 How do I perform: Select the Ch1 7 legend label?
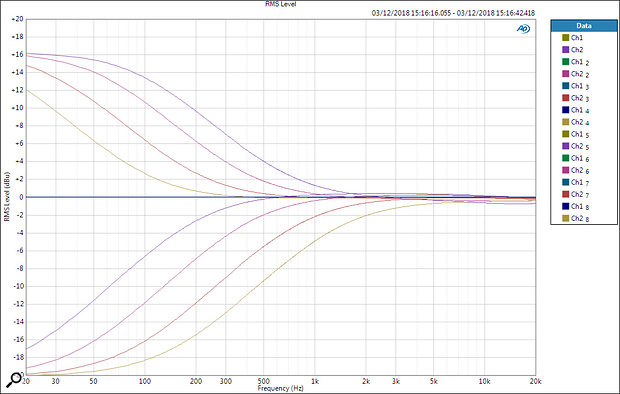click(580, 182)
